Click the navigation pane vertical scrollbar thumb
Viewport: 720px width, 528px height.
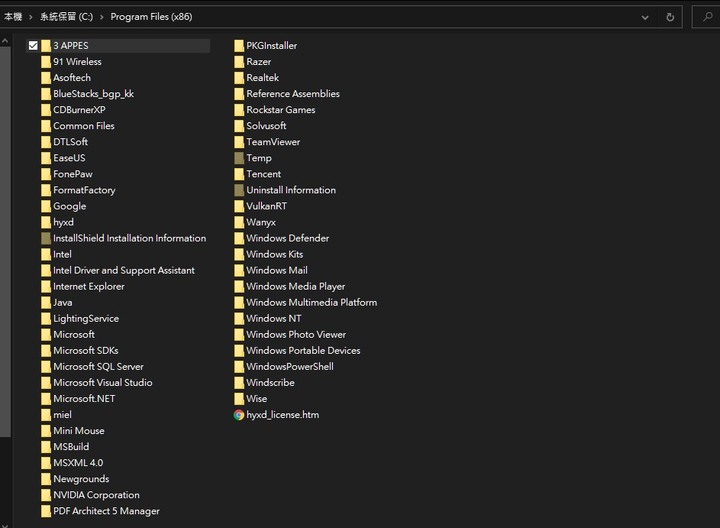tap(5, 242)
